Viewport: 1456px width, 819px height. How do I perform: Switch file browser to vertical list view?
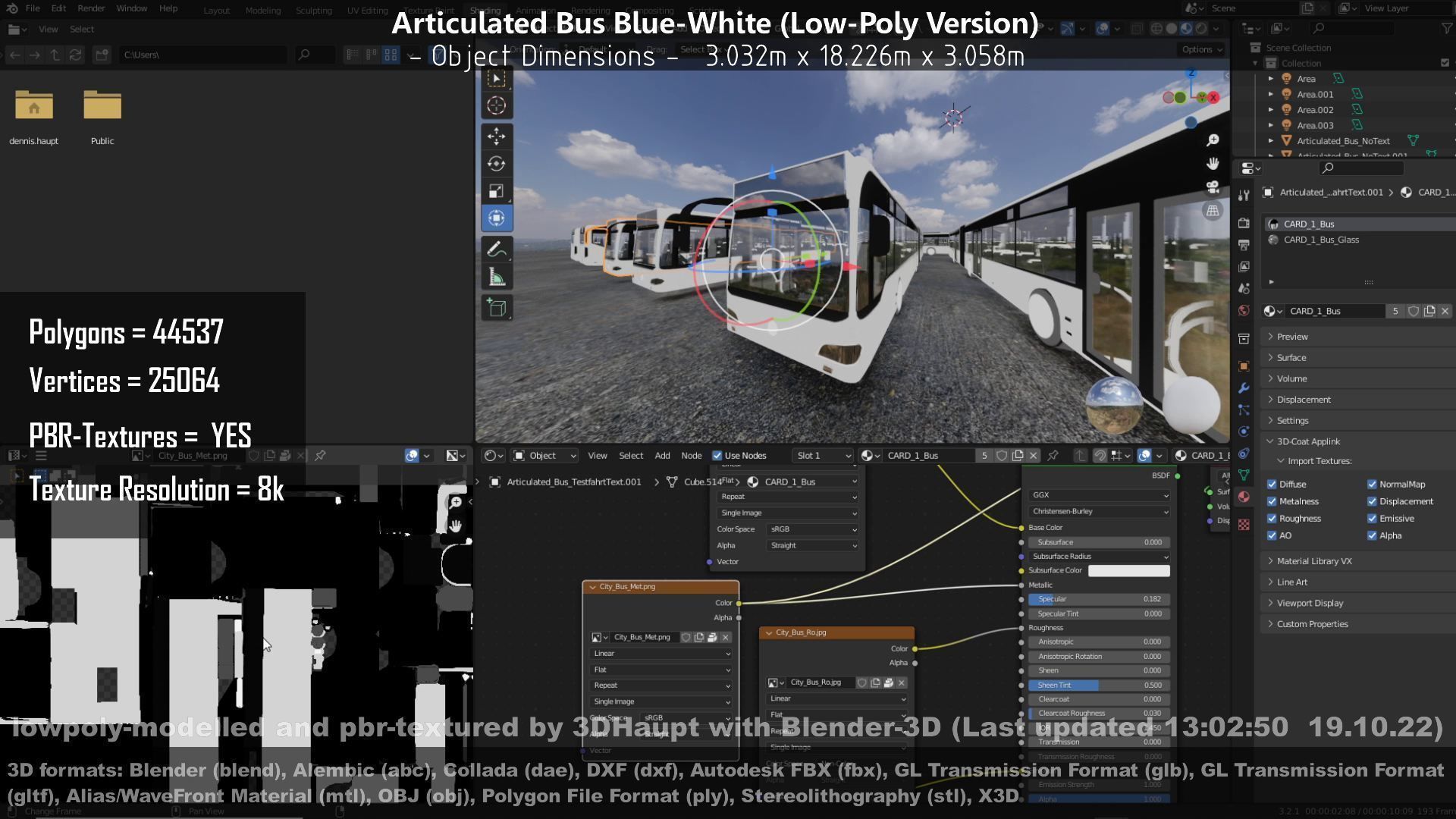[x=353, y=55]
